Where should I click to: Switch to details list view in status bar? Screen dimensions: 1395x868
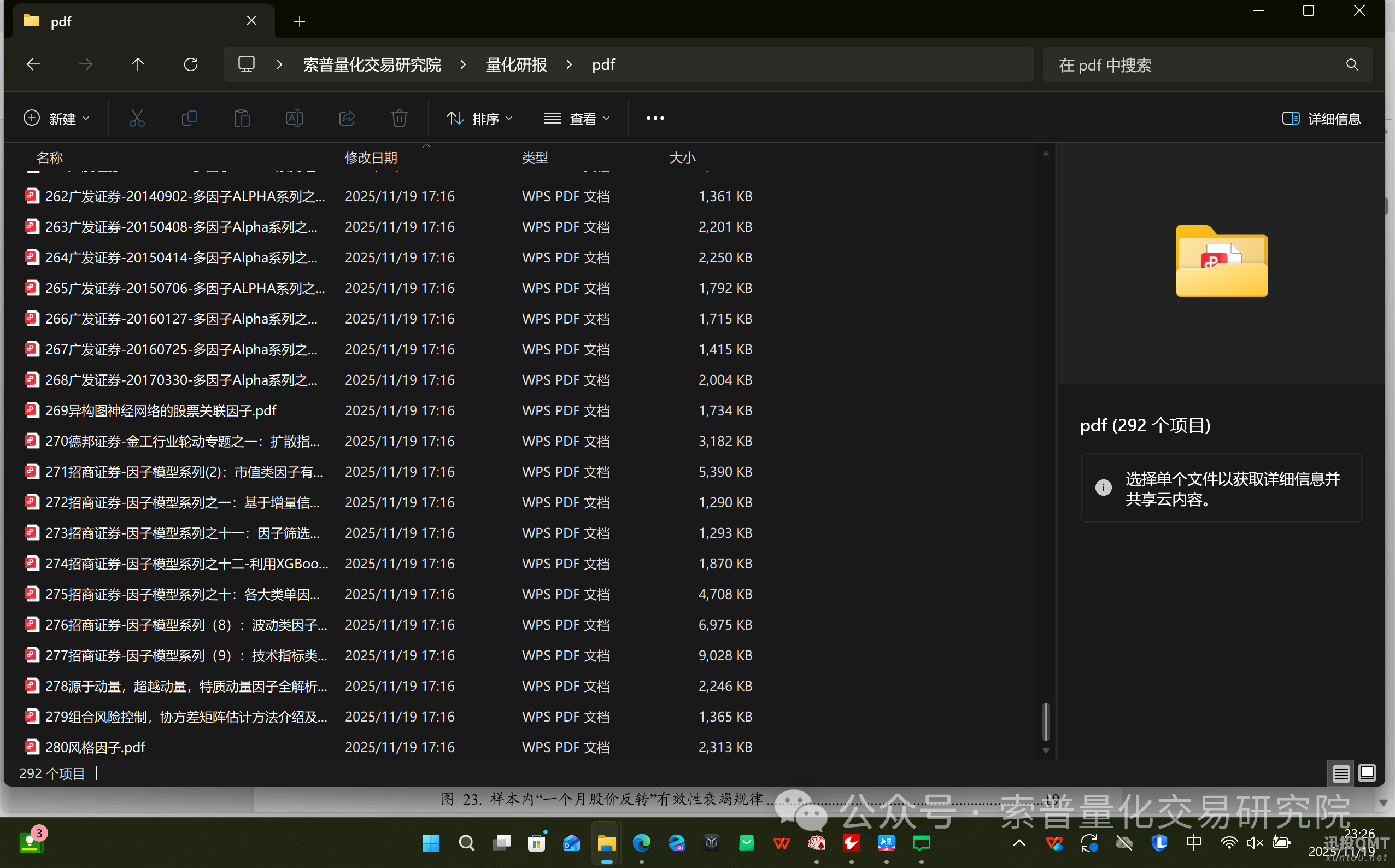[x=1340, y=773]
